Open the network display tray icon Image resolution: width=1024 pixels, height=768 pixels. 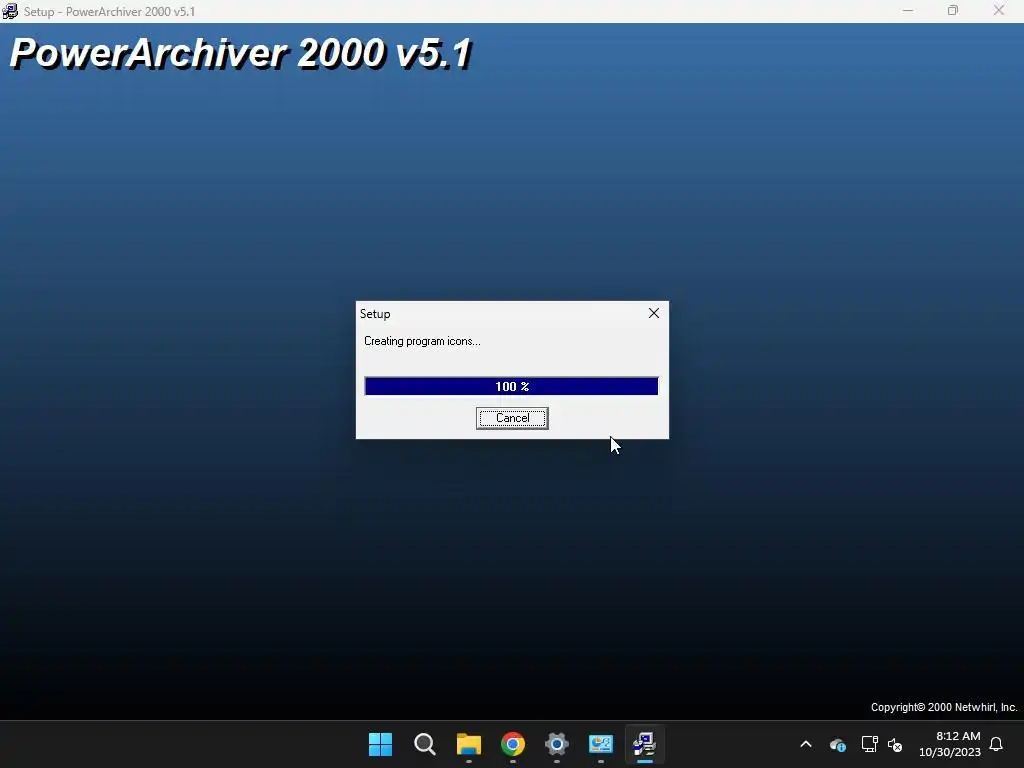869,744
